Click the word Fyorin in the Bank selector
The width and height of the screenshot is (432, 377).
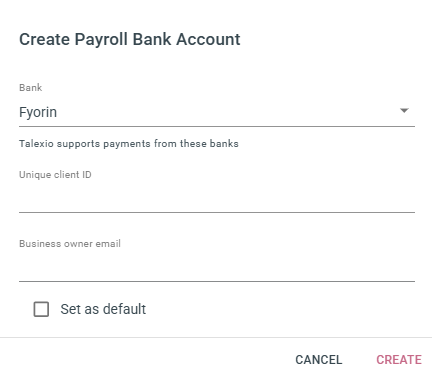(x=38, y=112)
